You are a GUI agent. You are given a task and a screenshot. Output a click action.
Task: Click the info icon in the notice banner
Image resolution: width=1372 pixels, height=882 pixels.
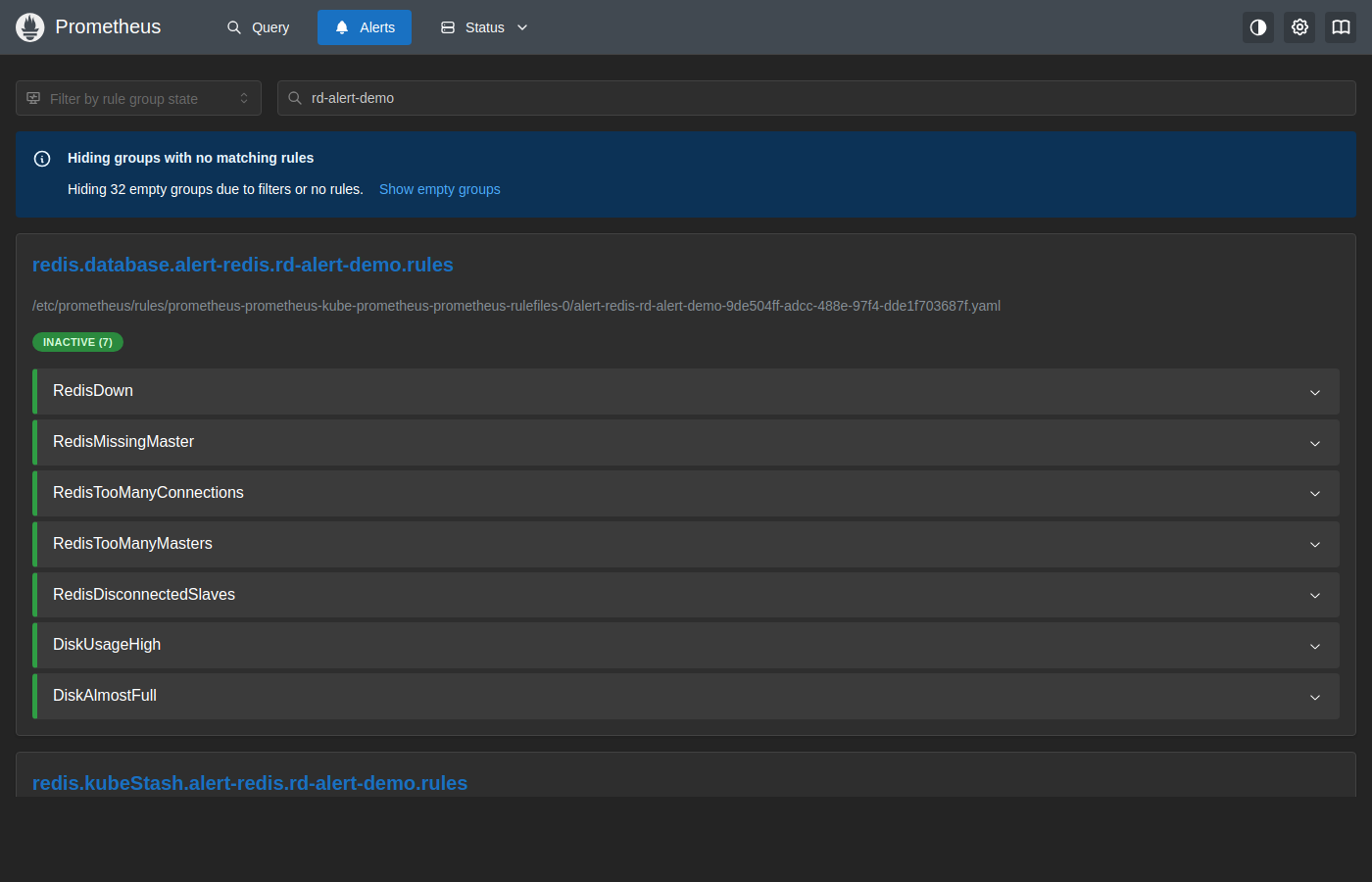pos(42,159)
